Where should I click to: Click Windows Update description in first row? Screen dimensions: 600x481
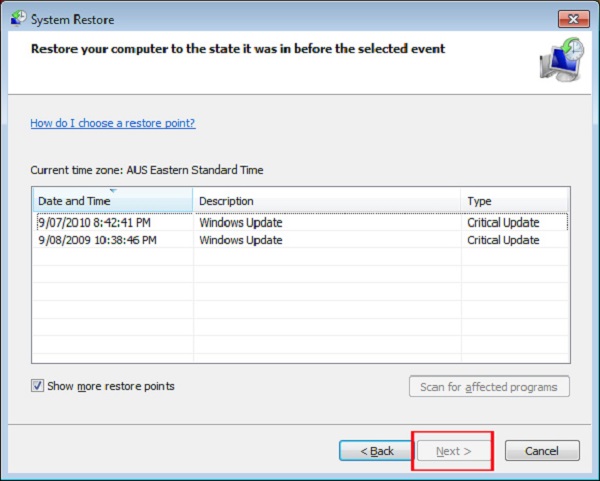(x=240, y=223)
